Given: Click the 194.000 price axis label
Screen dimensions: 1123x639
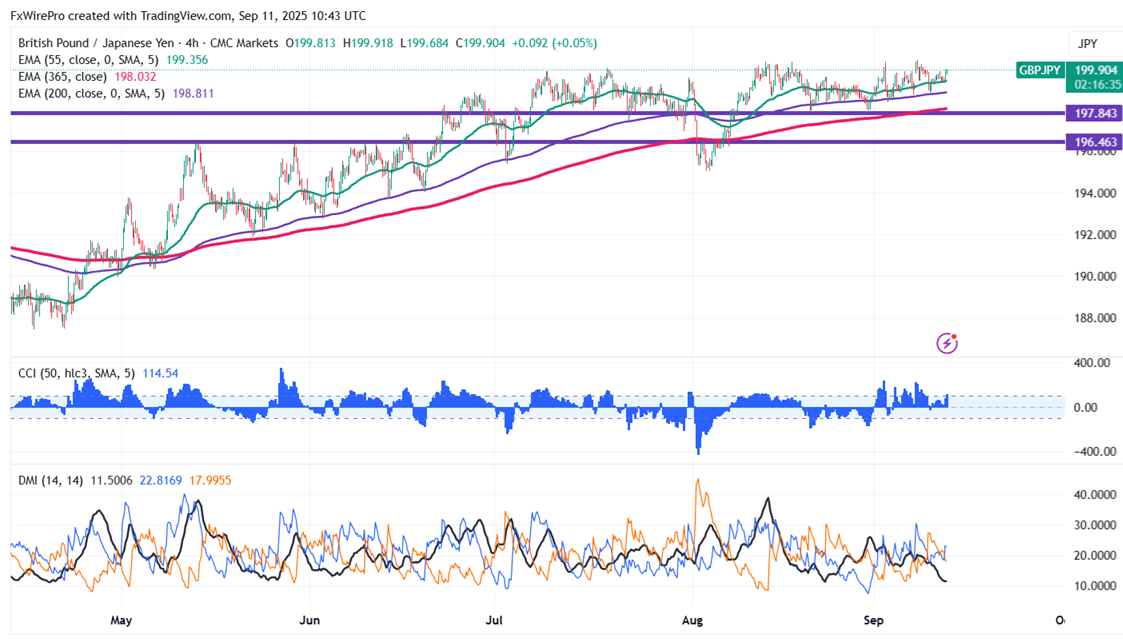Looking at the screenshot, I should coord(1095,193).
